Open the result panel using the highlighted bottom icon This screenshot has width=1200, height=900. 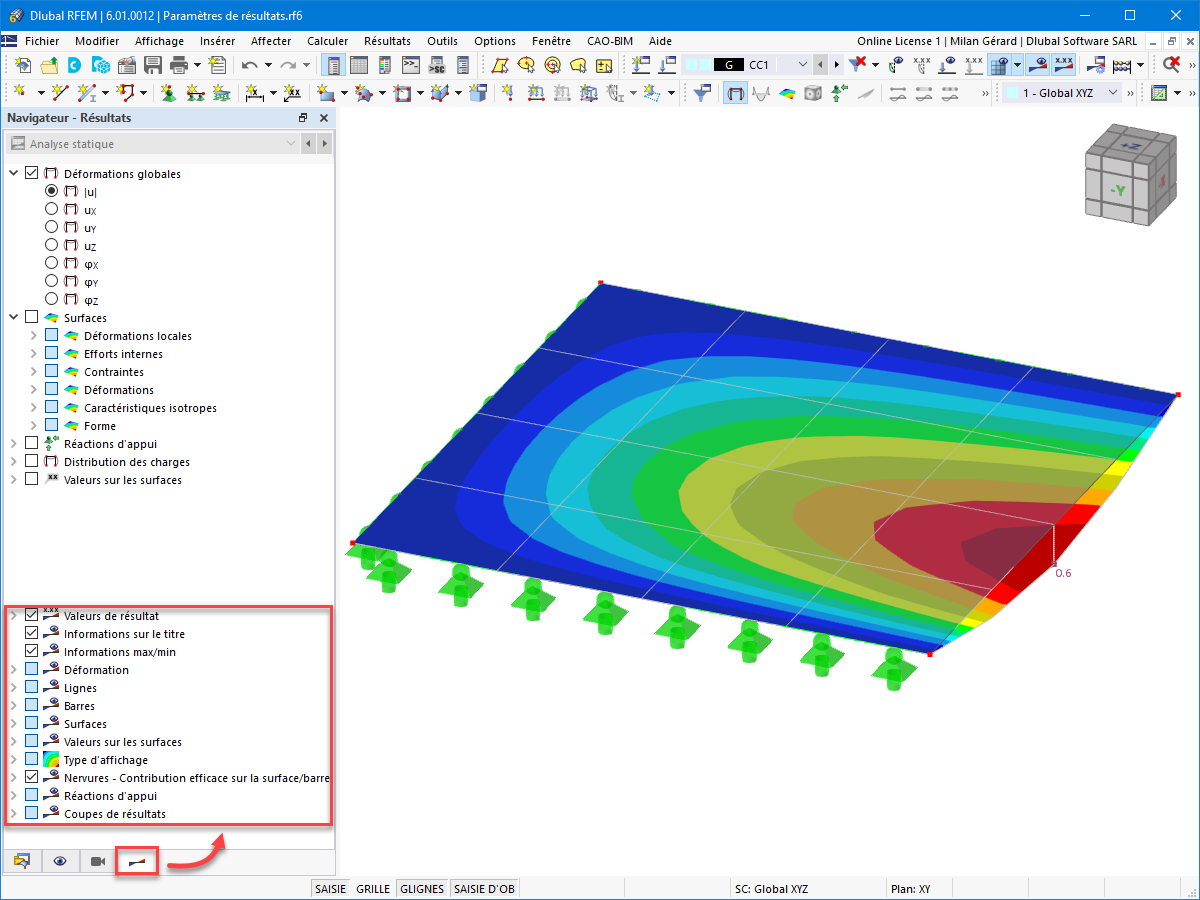(137, 861)
